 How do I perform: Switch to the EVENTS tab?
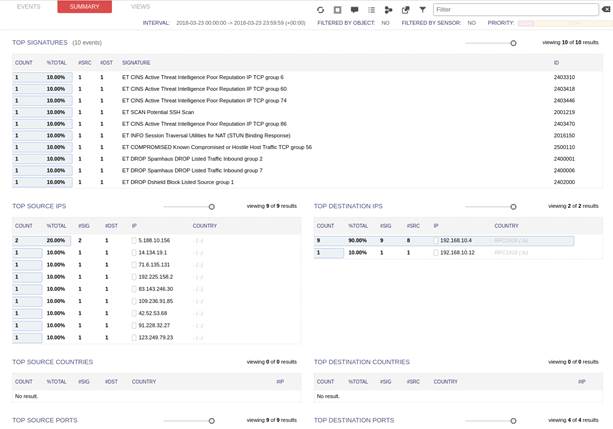click(29, 7)
